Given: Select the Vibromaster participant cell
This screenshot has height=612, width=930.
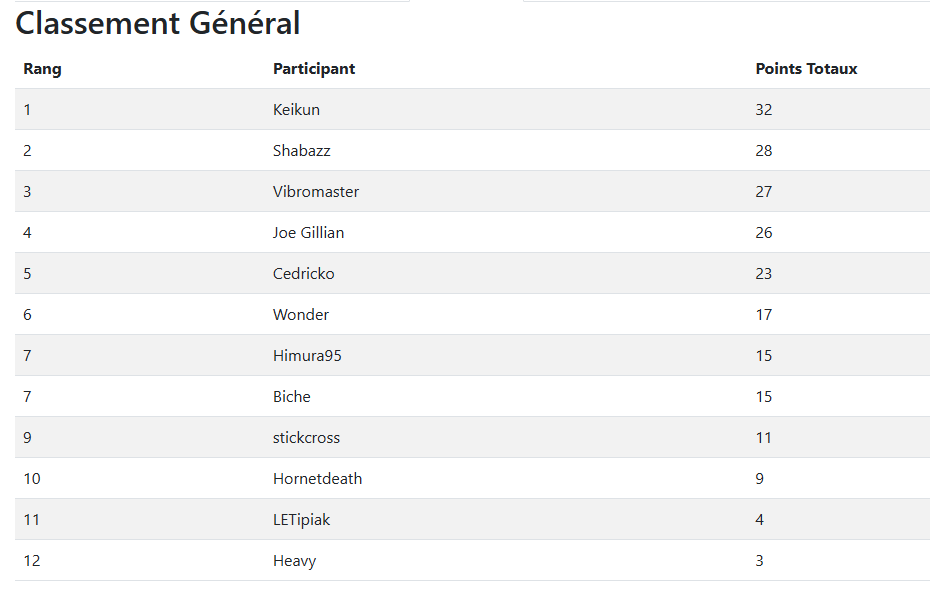Looking at the screenshot, I should tap(315, 192).
